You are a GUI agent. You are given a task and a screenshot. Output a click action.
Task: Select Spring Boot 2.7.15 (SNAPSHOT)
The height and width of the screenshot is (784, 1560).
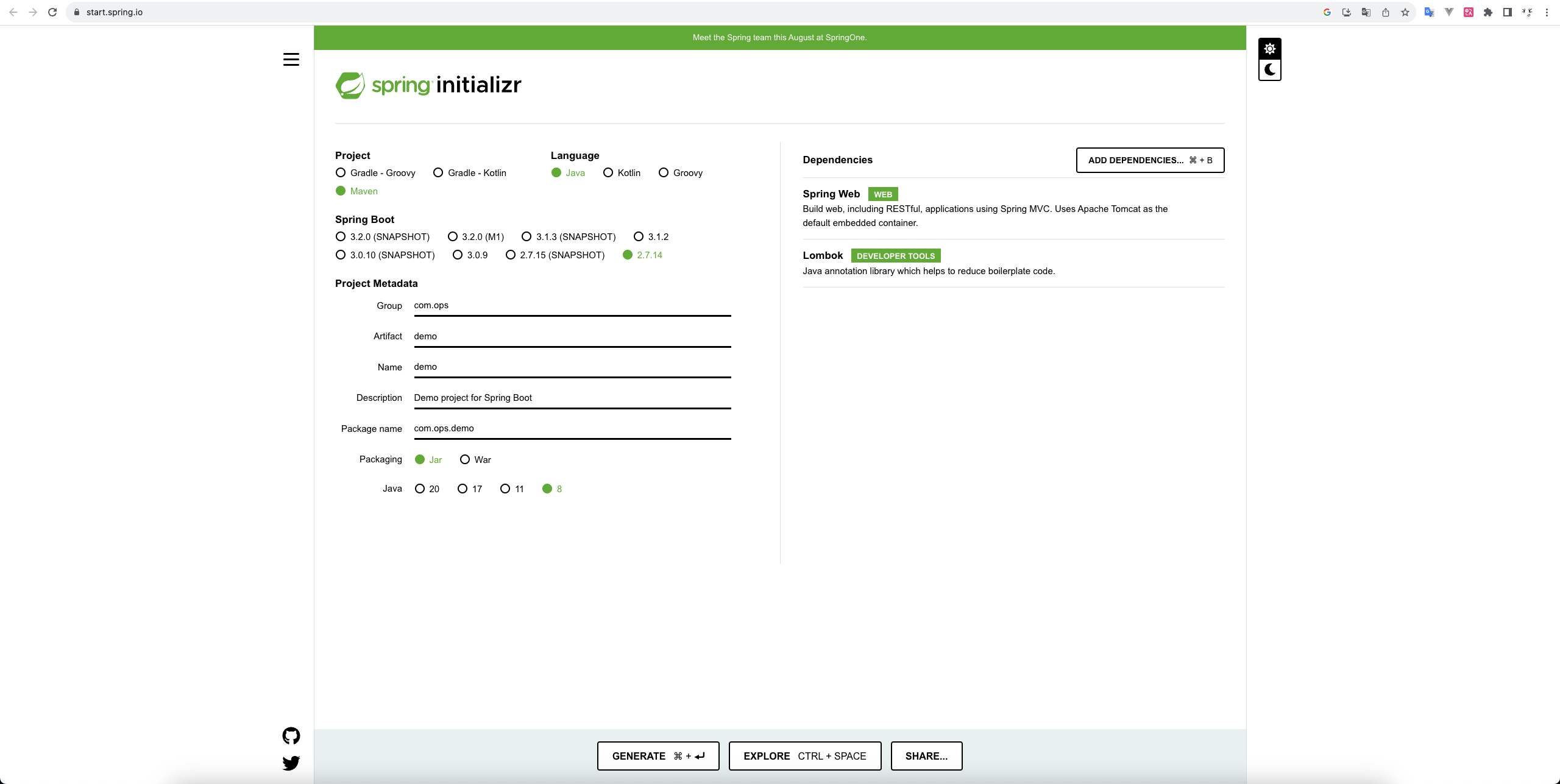[x=555, y=255]
